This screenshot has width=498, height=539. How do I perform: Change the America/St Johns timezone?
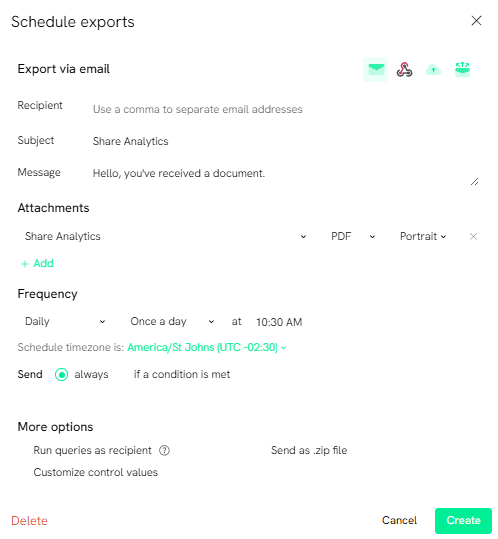pos(207,348)
